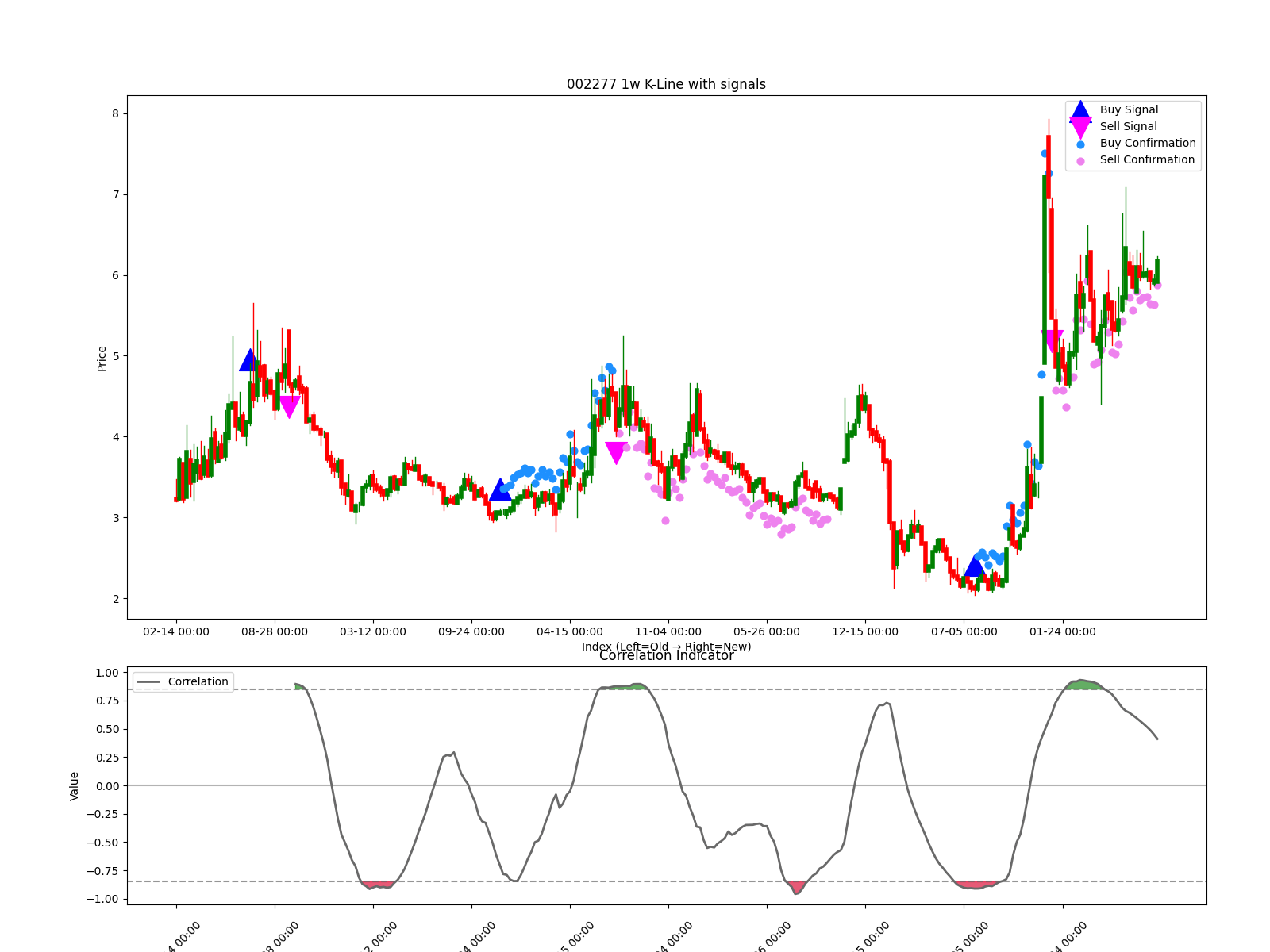This screenshot has height=952, width=1270.
Task: Click the price axis tick label '5'
Action: tap(115, 356)
